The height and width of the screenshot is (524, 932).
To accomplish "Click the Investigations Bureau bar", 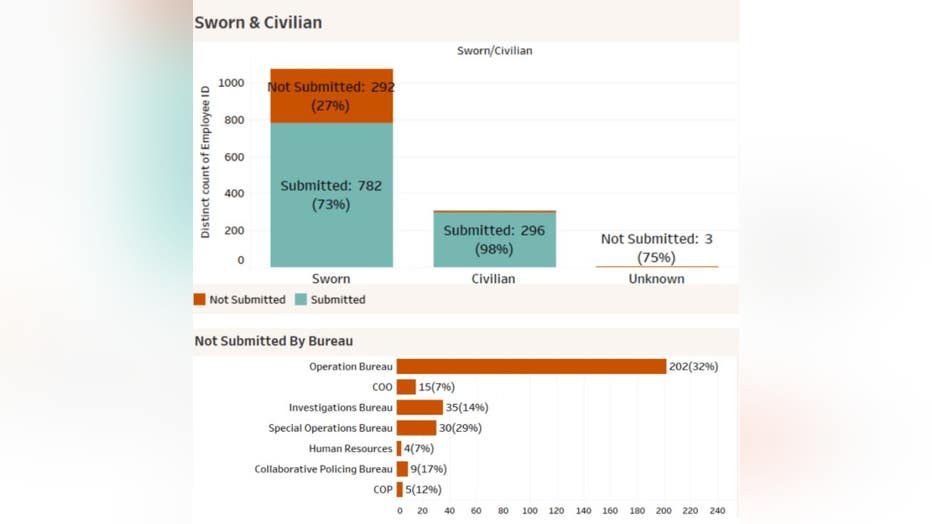I will [420, 408].
